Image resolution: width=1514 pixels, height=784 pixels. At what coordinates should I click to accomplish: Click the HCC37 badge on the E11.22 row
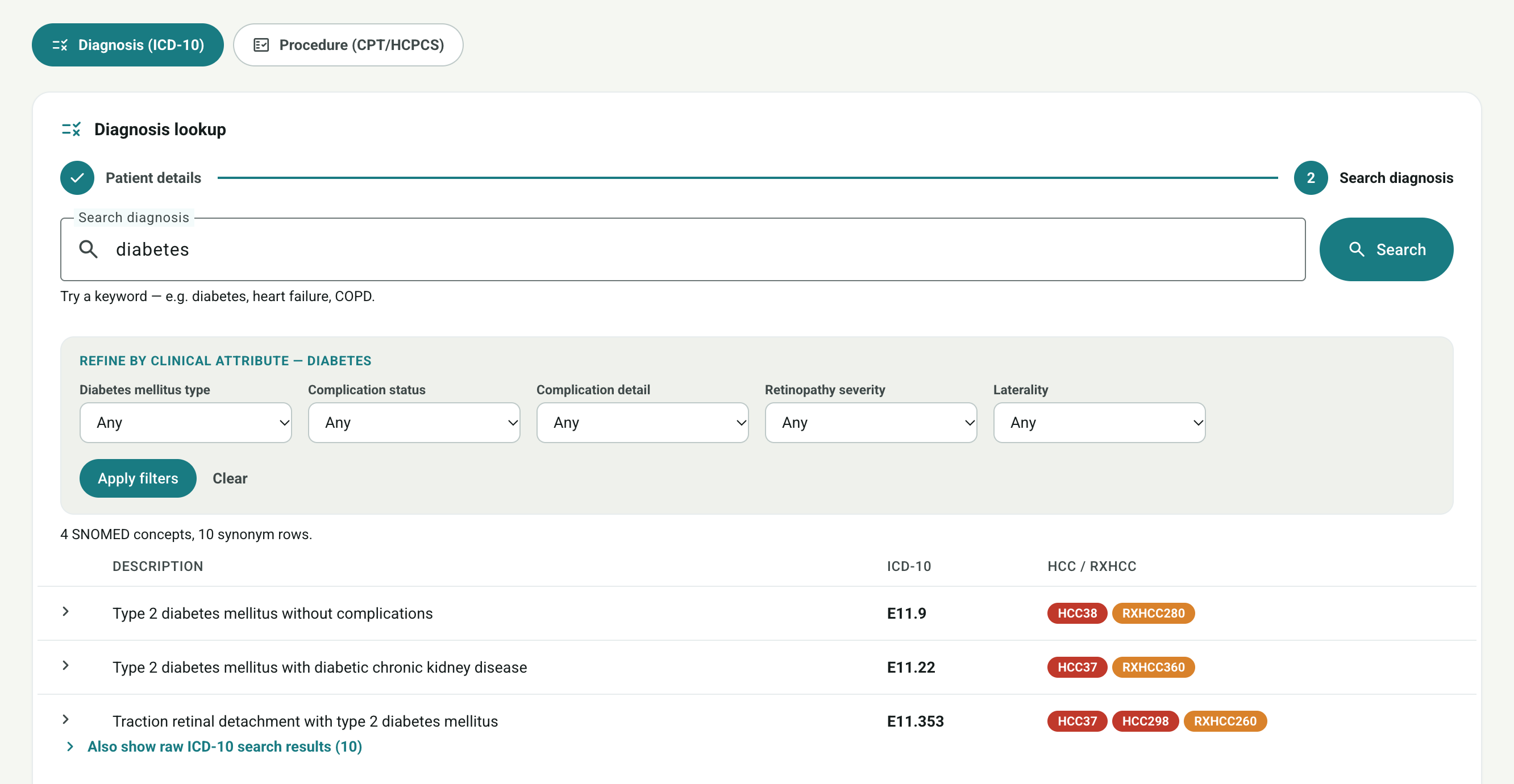click(1077, 668)
